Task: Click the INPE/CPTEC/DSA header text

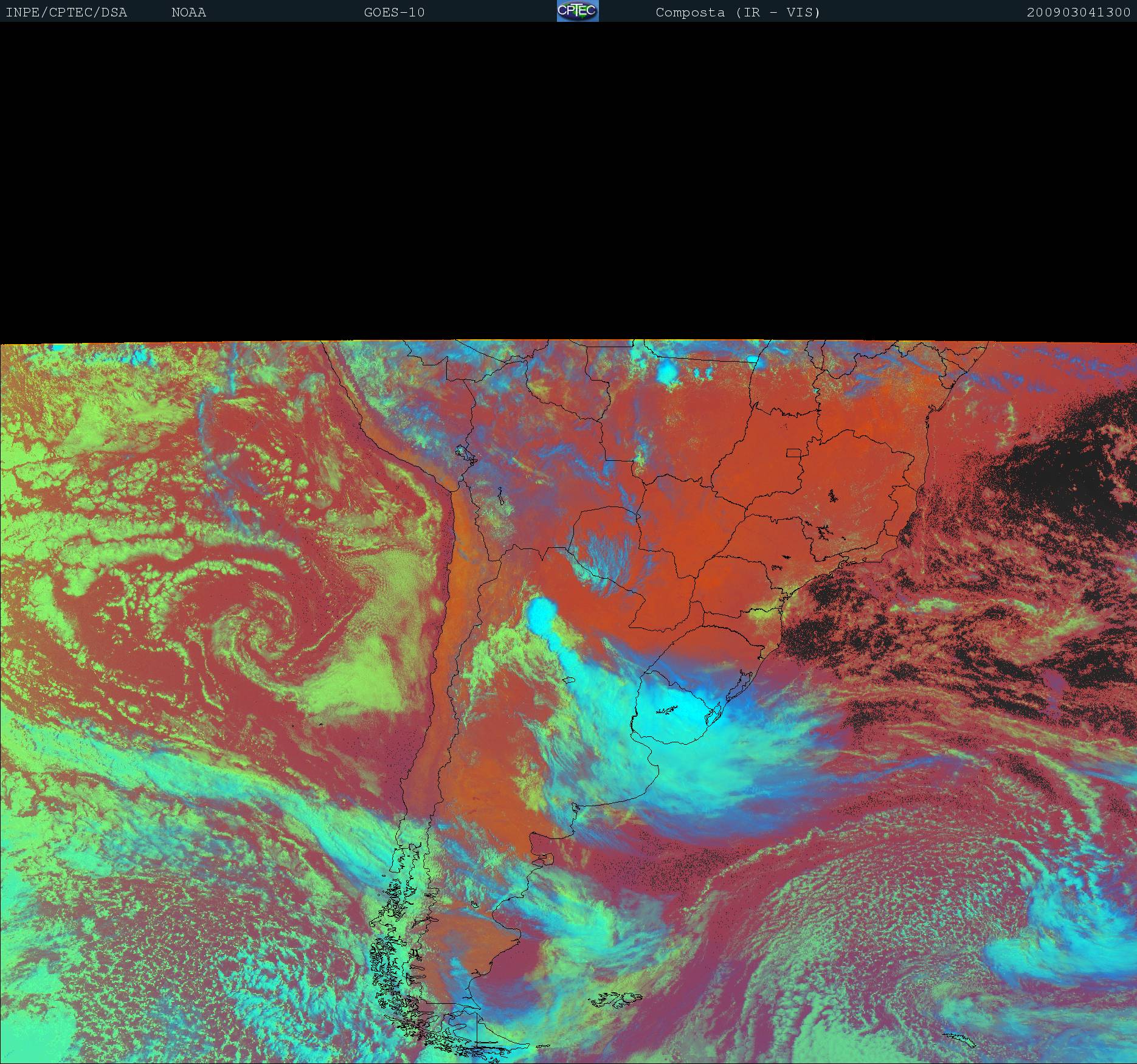Action: (x=67, y=12)
